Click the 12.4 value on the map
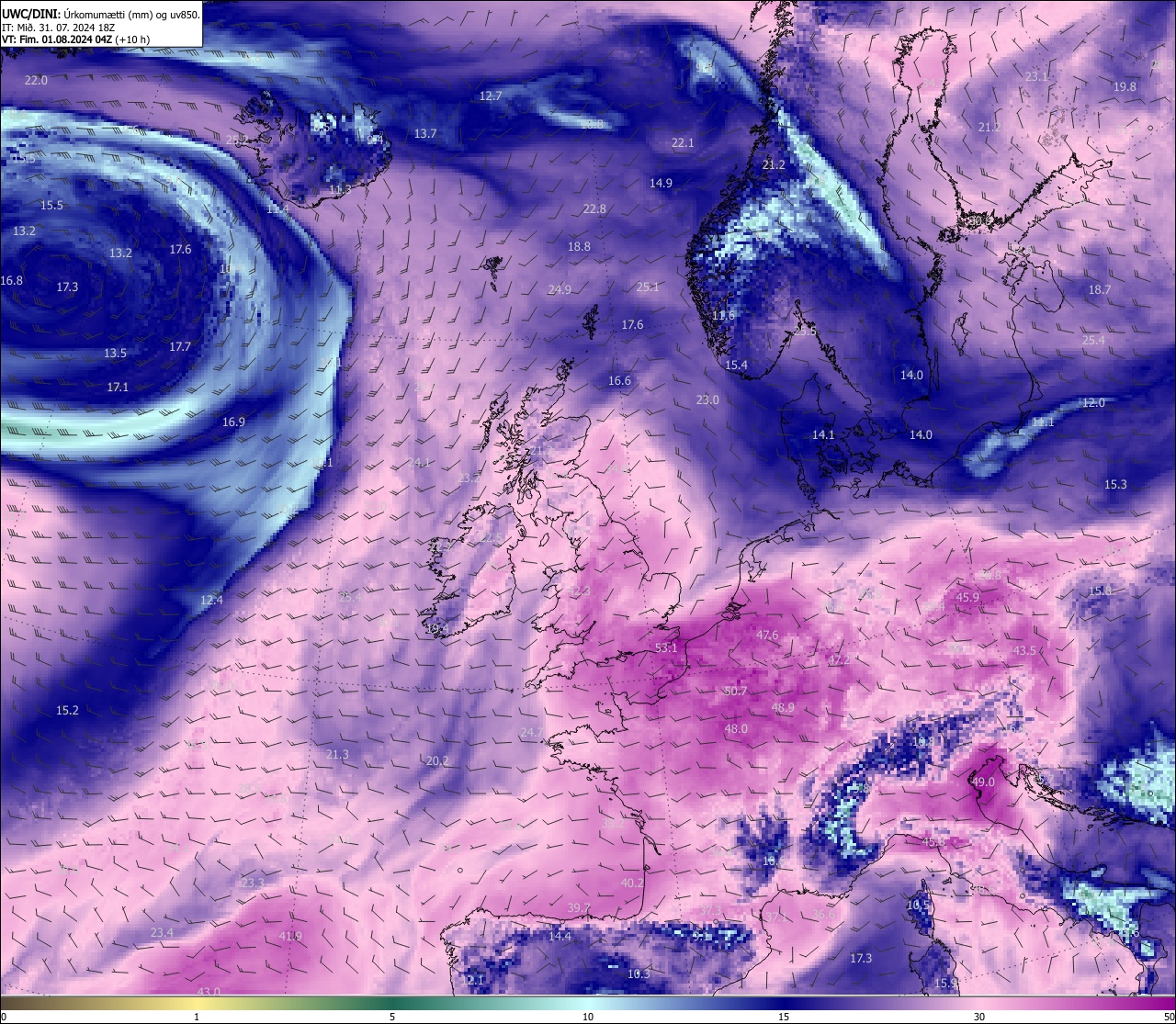Viewport: 1176px width, 1024px height. click(211, 601)
